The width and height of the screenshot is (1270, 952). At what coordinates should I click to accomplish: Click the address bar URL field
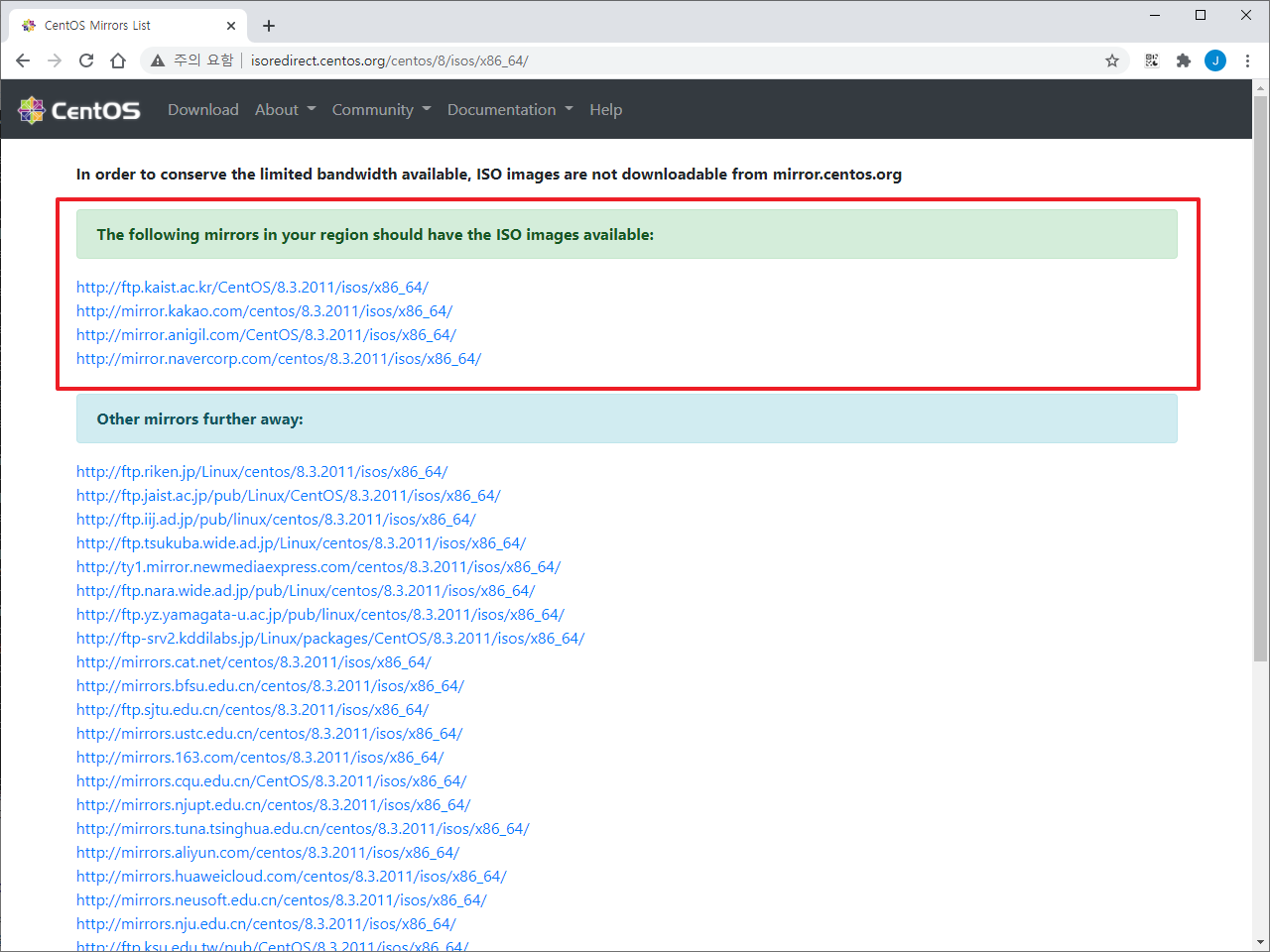click(635, 60)
